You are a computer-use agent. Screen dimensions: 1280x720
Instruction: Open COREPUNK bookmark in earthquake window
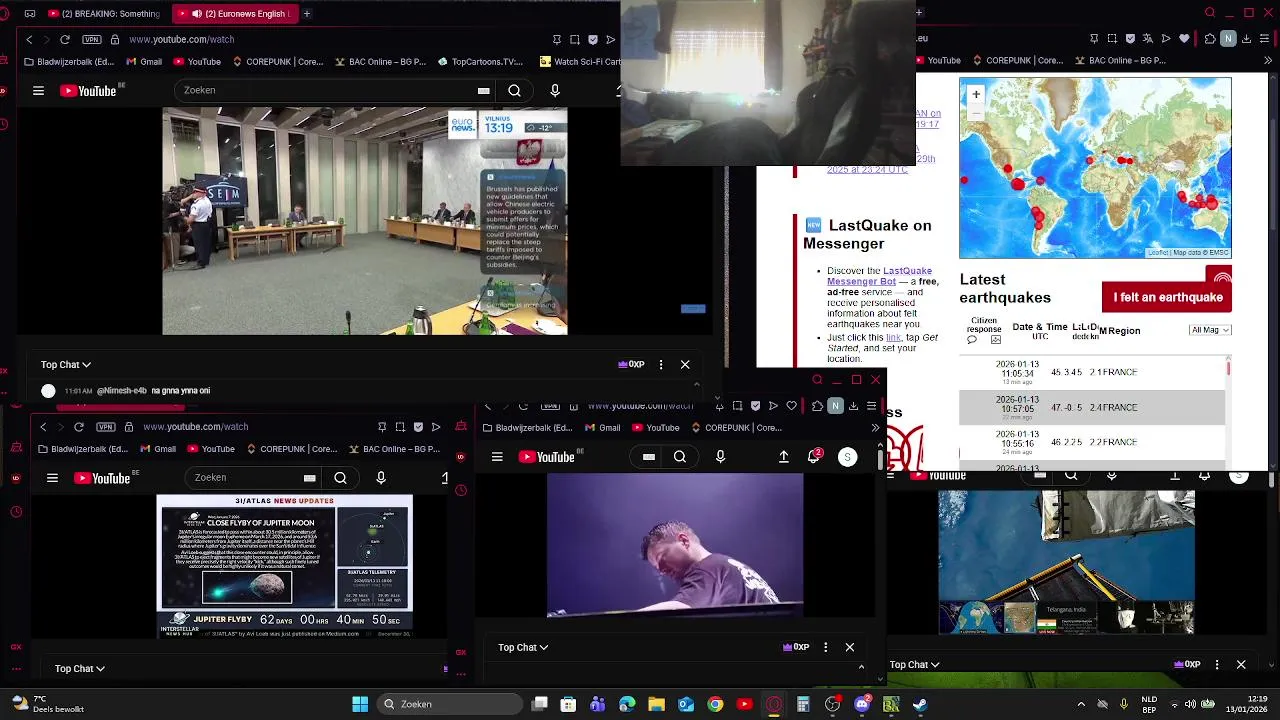tap(1017, 61)
